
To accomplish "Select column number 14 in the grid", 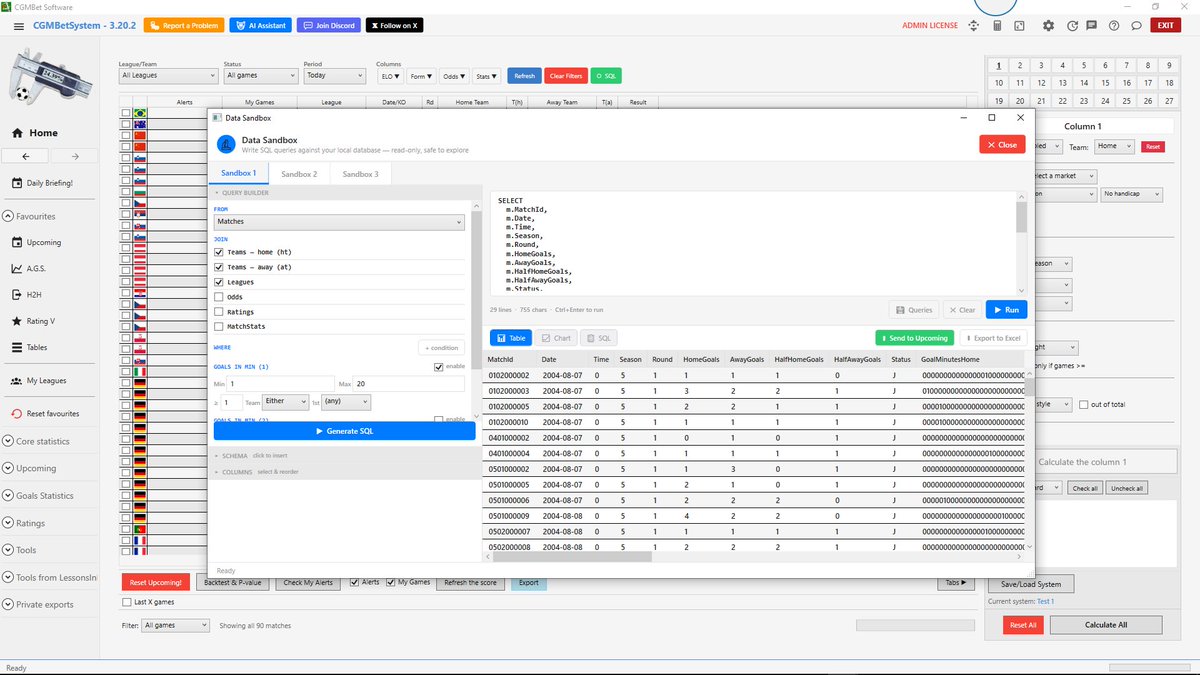I will (1084, 83).
